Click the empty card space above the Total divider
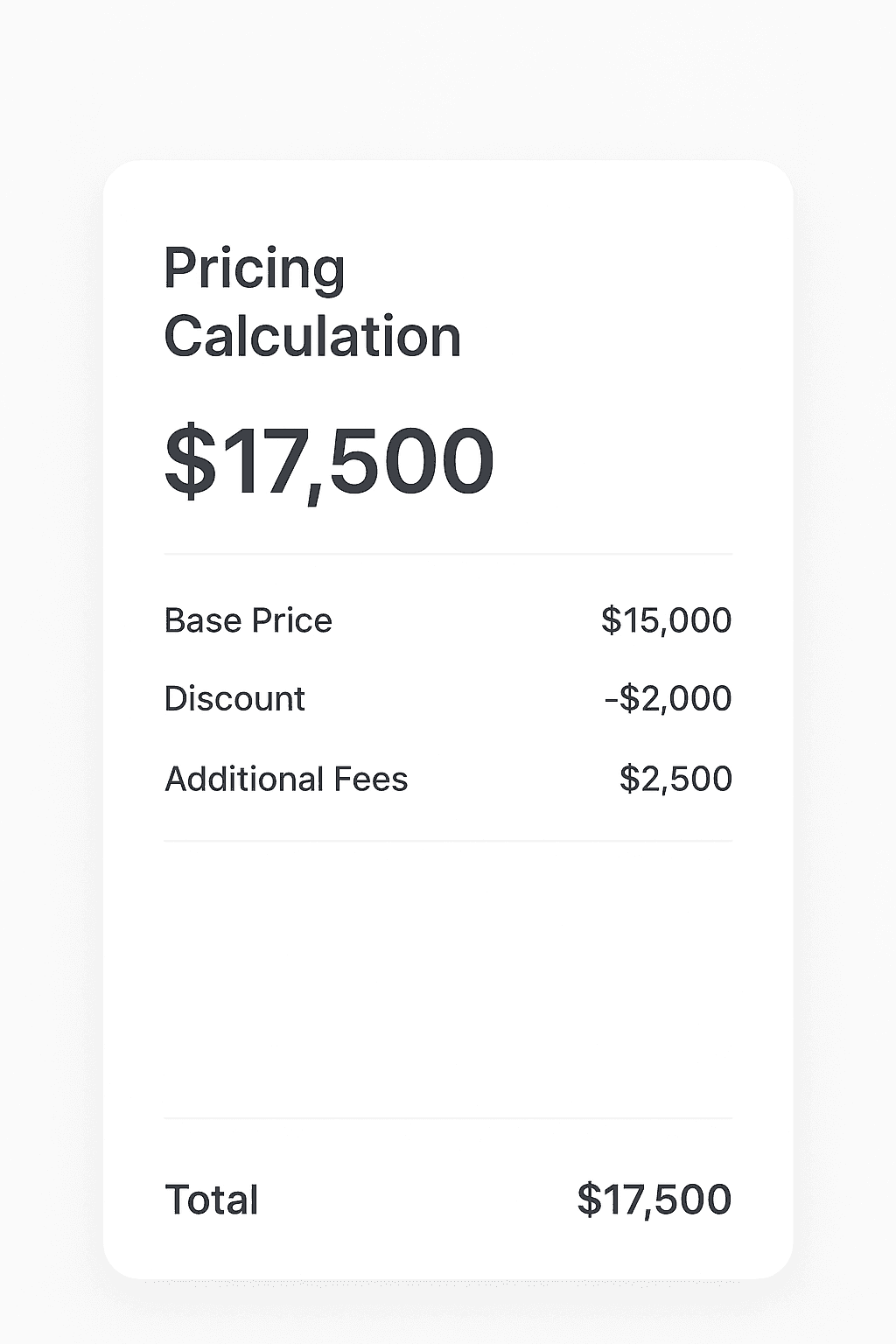The image size is (896, 1344). coord(448,980)
